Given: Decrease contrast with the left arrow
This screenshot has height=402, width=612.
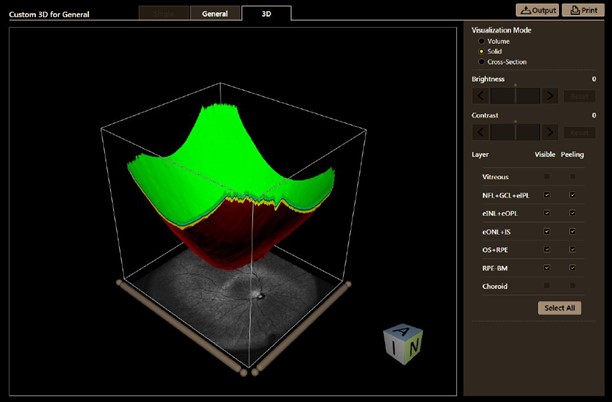Looking at the screenshot, I should point(480,132).
